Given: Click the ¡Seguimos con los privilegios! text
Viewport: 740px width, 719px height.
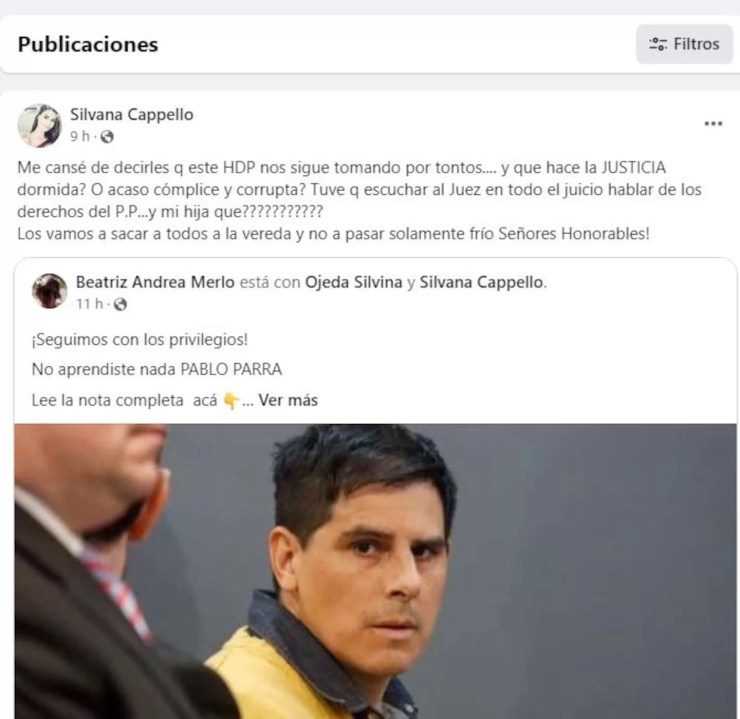Looking at the screenshot, I should click(140, 340).
